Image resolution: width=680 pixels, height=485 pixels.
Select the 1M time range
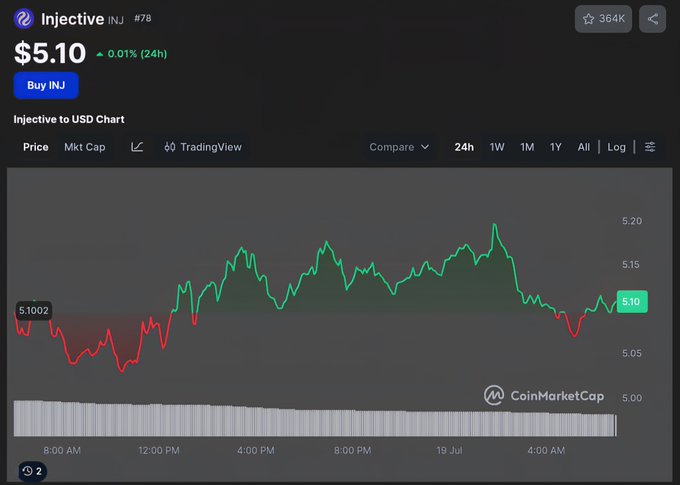tap(527, 147)
